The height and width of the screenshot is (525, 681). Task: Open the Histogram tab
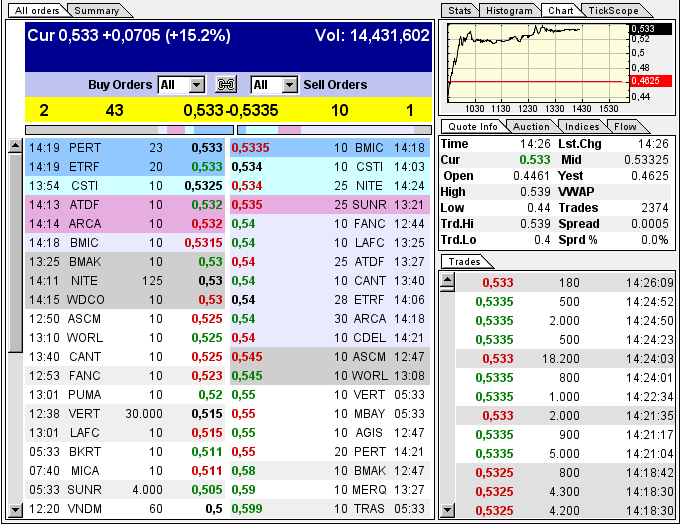click(x=509, y=11)
